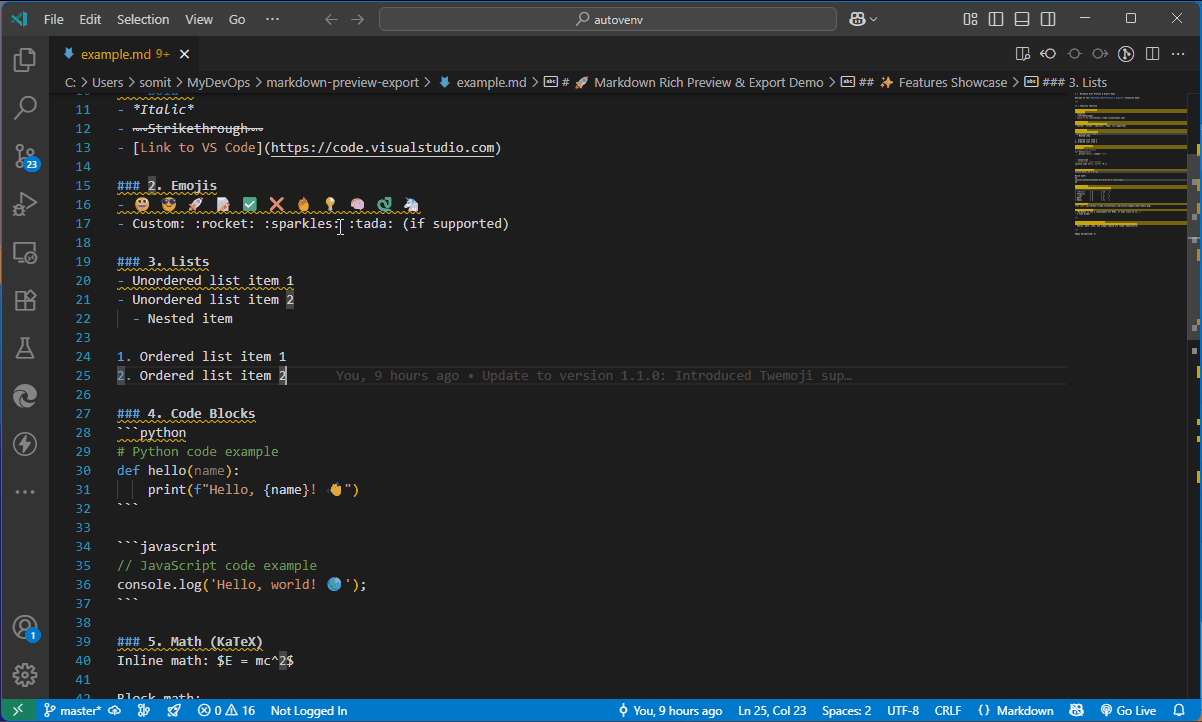The width and height of the screenshot is (1202, 722).
Task: Open Copilot status icon in status bar
Action: (1075, 711)
